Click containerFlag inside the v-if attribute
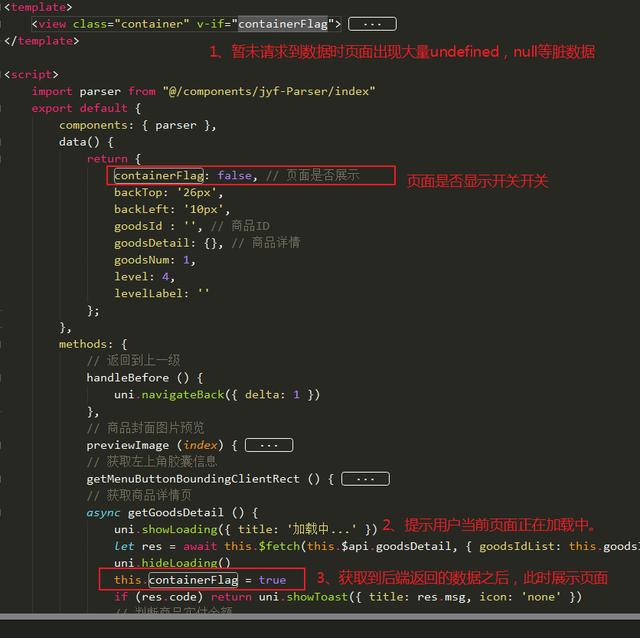Screen dimensions: 640x638 283,24
